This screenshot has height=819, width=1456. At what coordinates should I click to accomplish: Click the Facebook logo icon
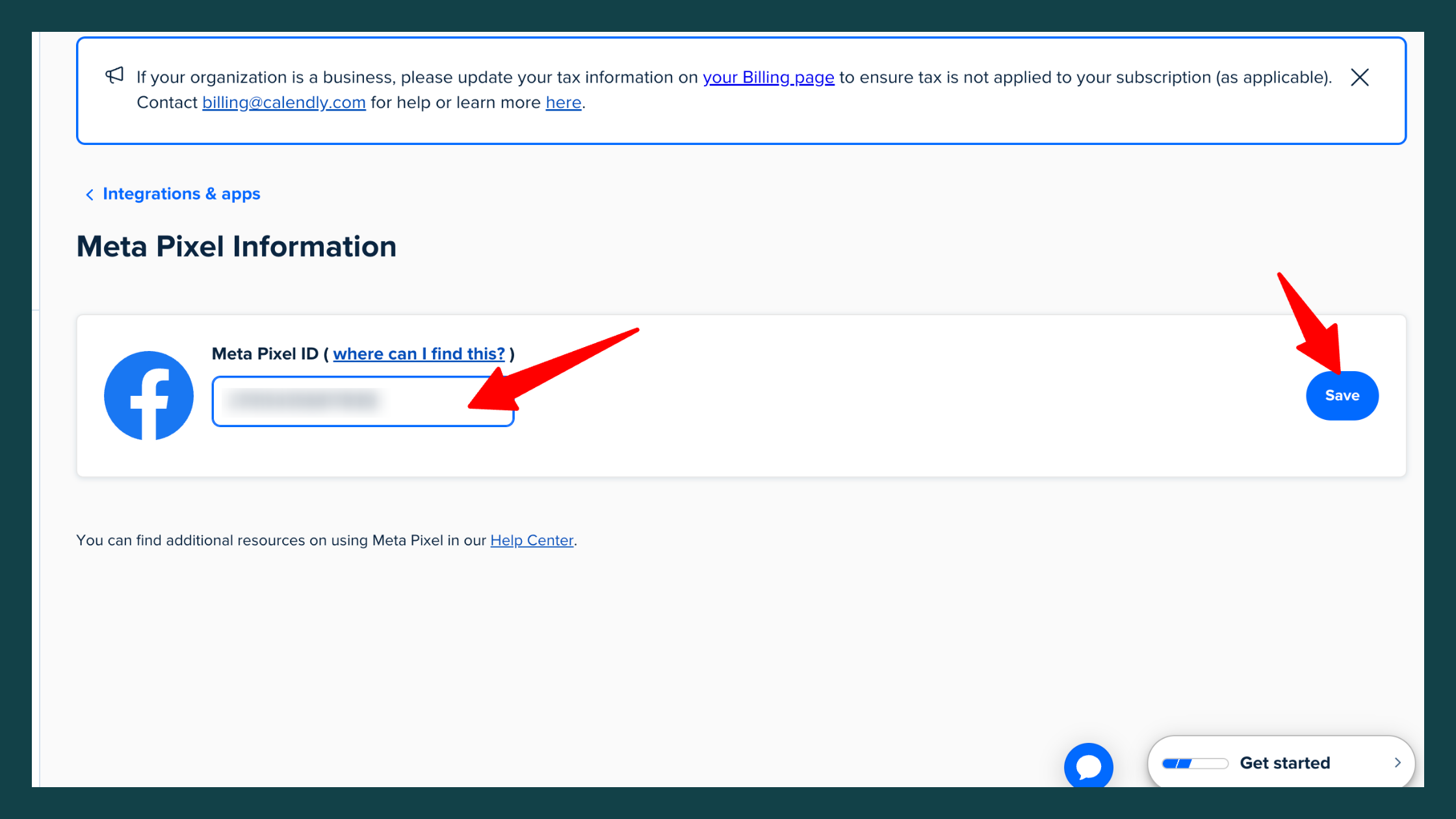coord(149,396)
